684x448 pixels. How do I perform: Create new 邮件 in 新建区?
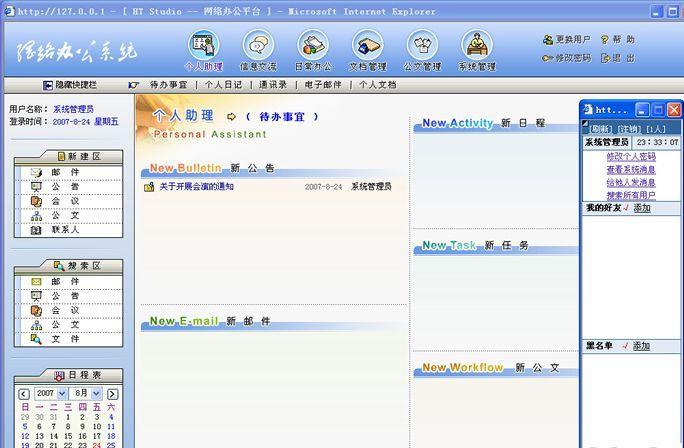click(66, 173)
